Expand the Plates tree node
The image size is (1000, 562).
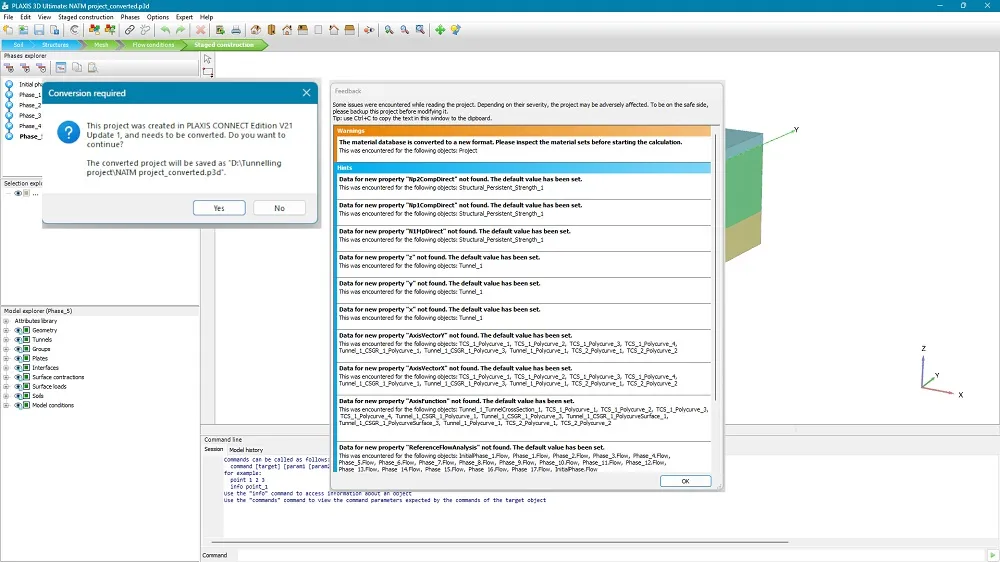[6, 359]
